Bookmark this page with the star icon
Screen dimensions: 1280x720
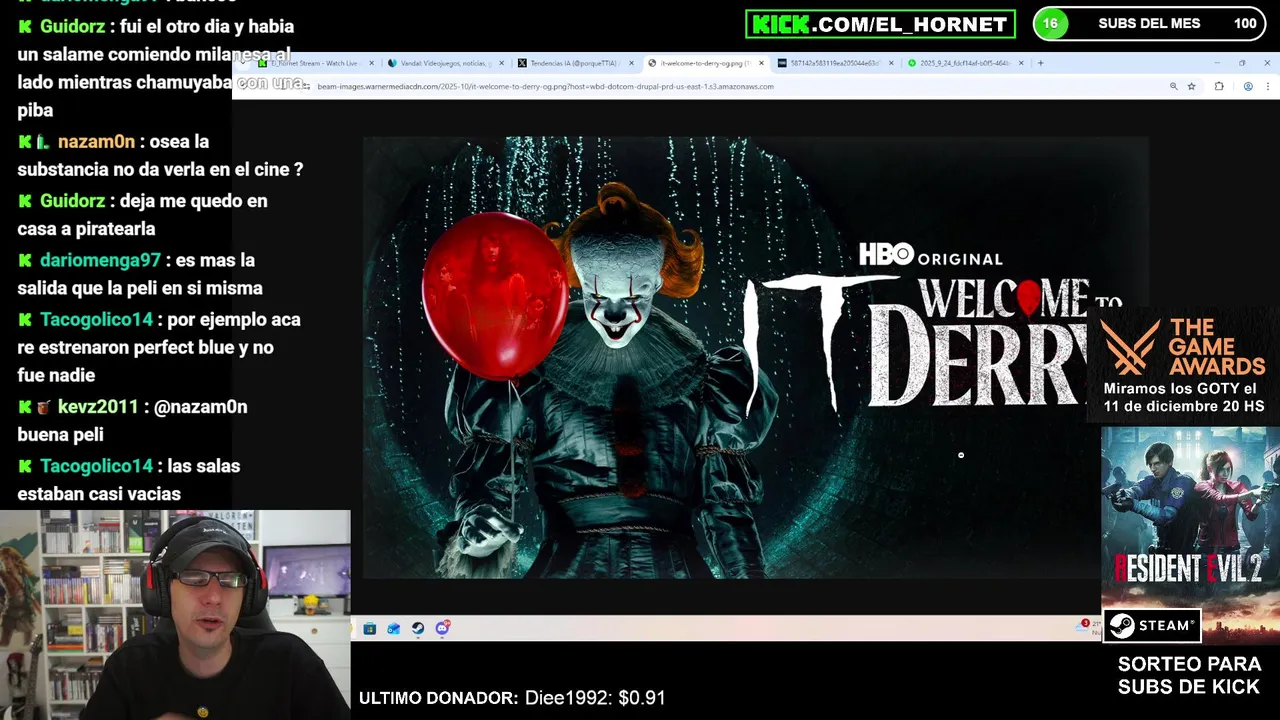pyautogui.click(x=1191, y=86)
